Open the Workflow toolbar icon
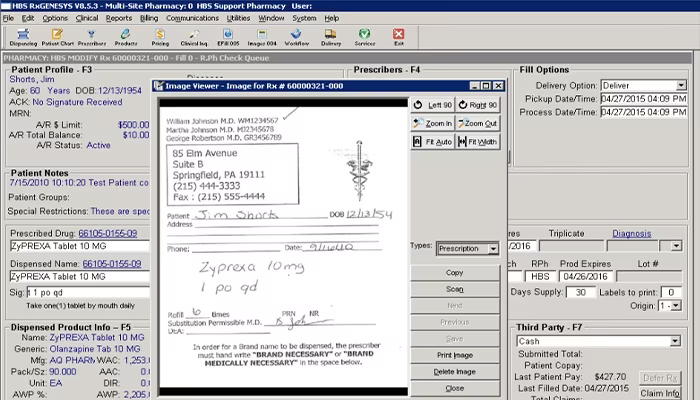 point(296,37)
